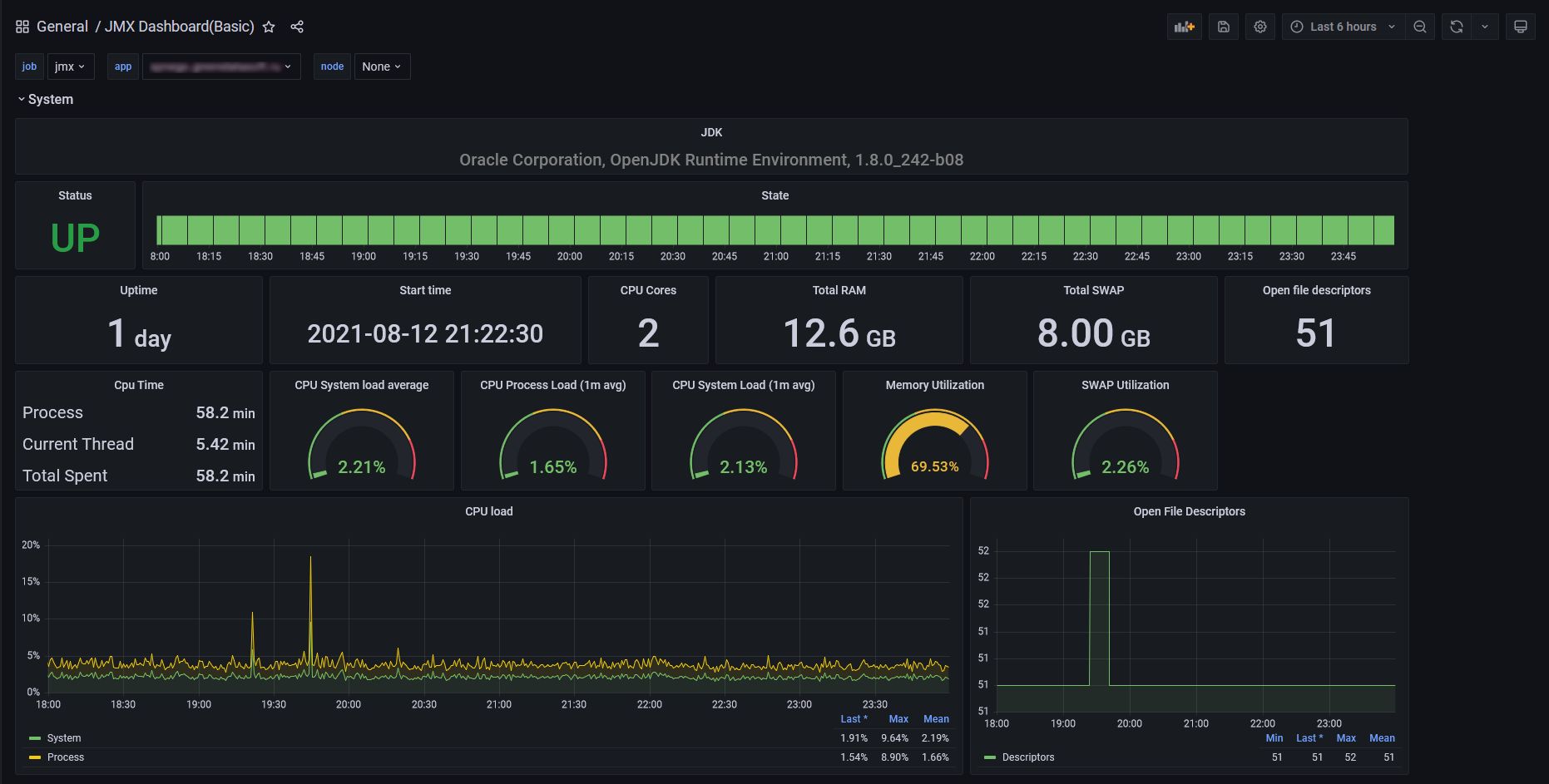
Task: Open dashboard settings gear icon
Action: pyautogui.click(x=1259, y=27)
